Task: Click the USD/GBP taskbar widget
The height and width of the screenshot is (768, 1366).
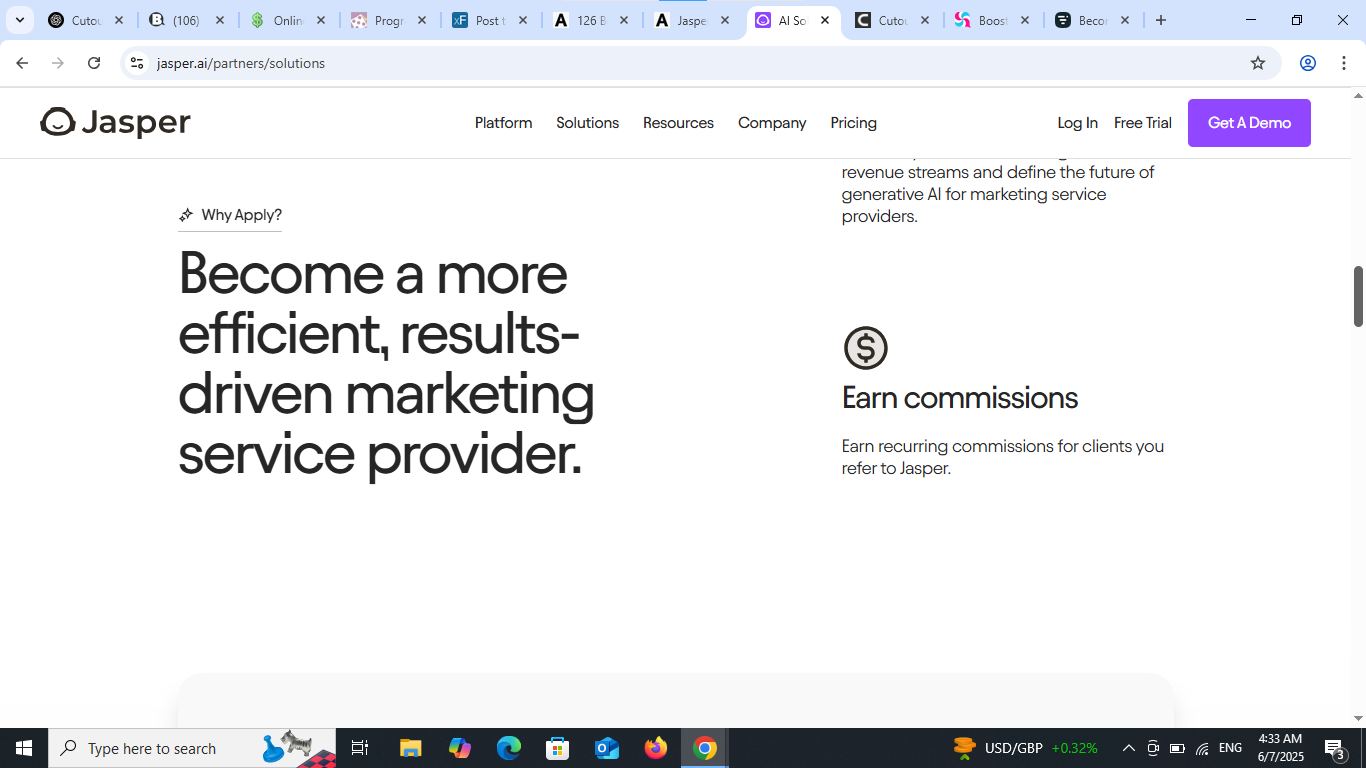Action: [x=1025, y=748]
